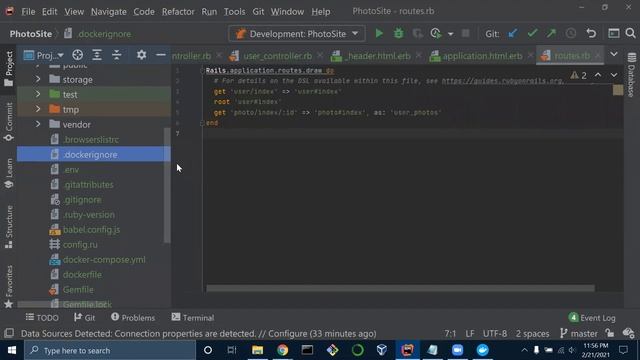Hide the Project panel with minus icon

[161, 55]
